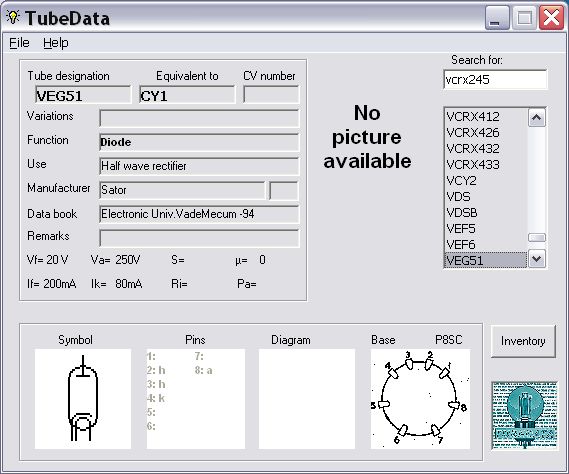569x474 pixels.
Task: Click the list scroll down arrow
Action: click(537, 259)
